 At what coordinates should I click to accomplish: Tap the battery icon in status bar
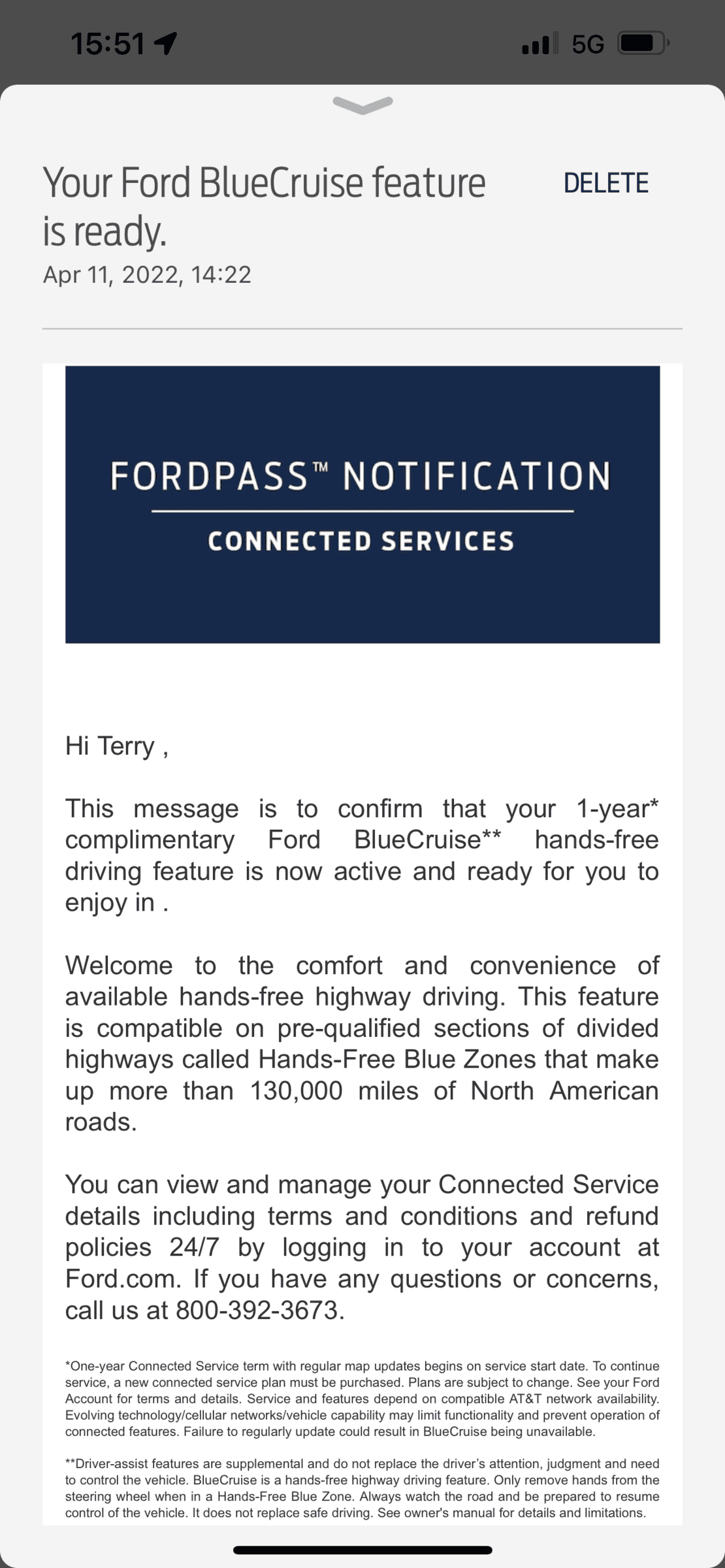[x=643, y=44]
